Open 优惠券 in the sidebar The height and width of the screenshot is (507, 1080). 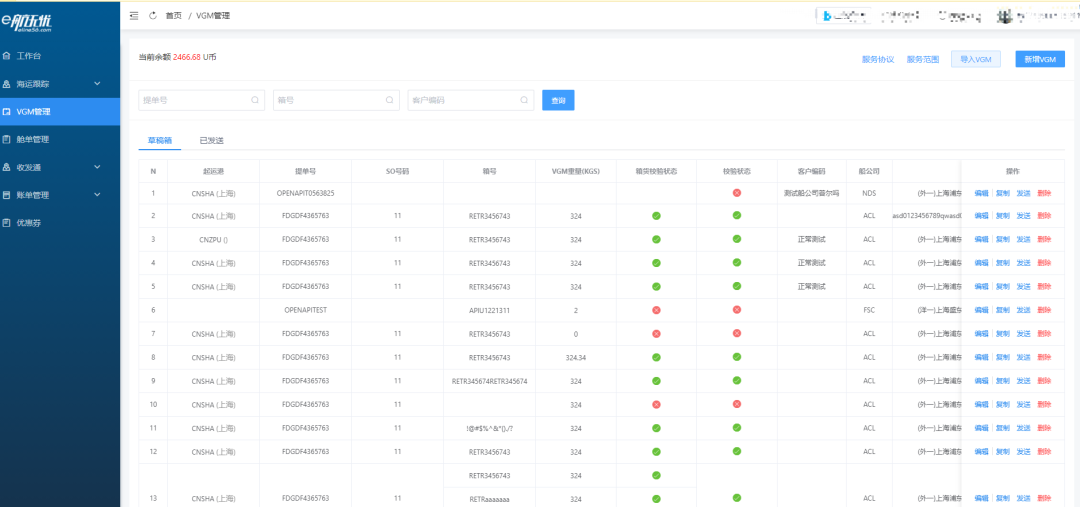(x=60, y=223)
